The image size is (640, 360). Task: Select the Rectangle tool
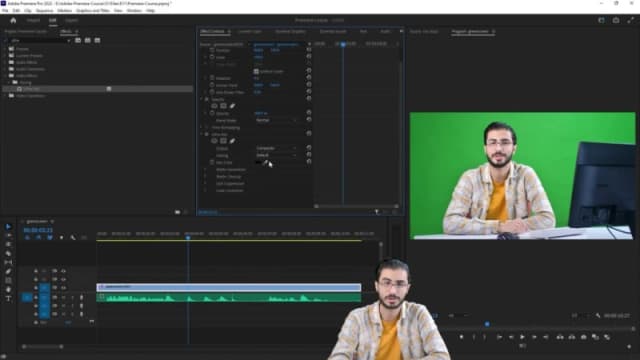pyautogui.click(x=8, y=280)
